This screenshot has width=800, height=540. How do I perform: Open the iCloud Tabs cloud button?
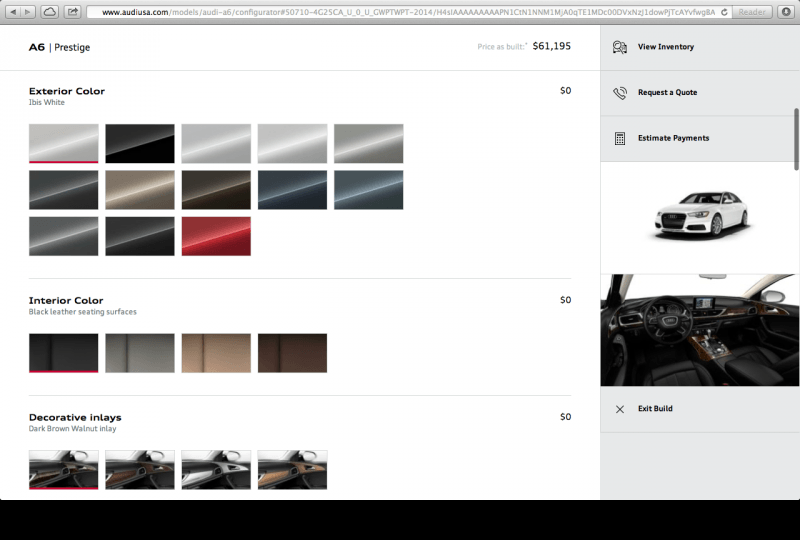pos(49,12)
